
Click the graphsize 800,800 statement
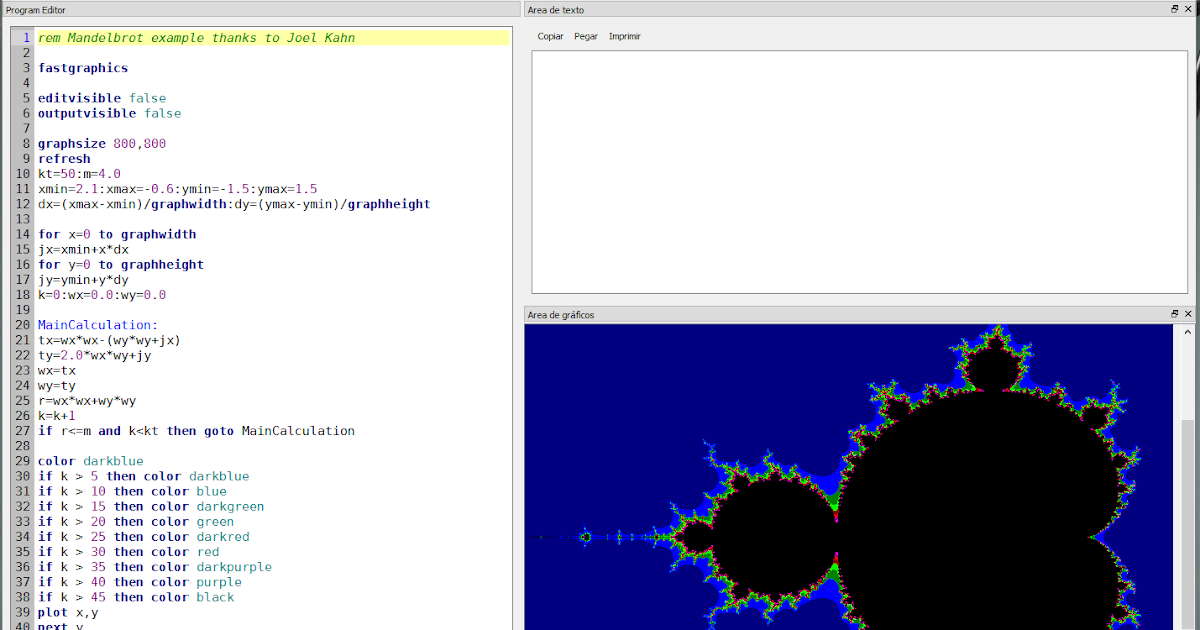[x=100, y=143]
